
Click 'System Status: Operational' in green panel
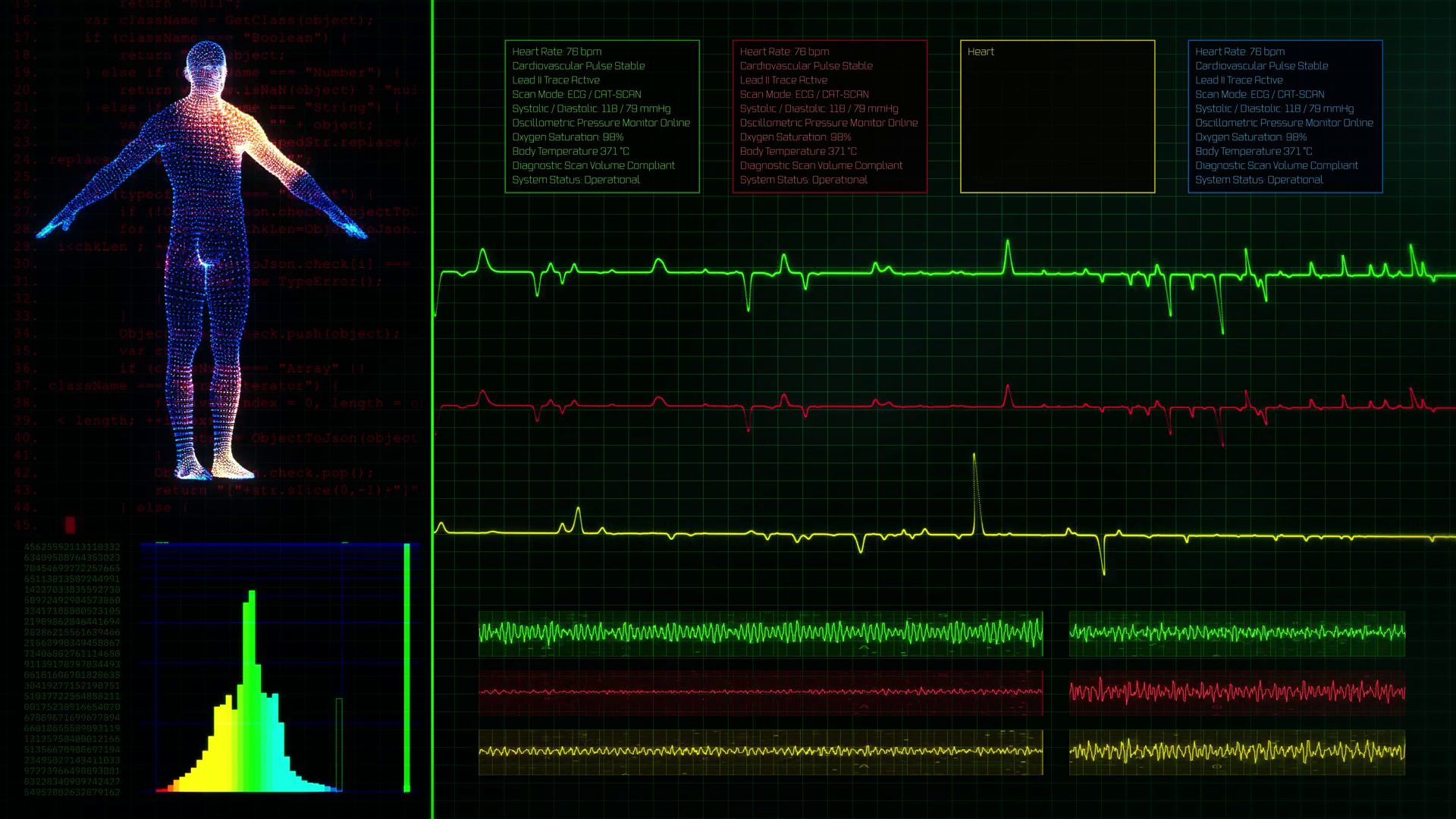[x=576, y=180]
